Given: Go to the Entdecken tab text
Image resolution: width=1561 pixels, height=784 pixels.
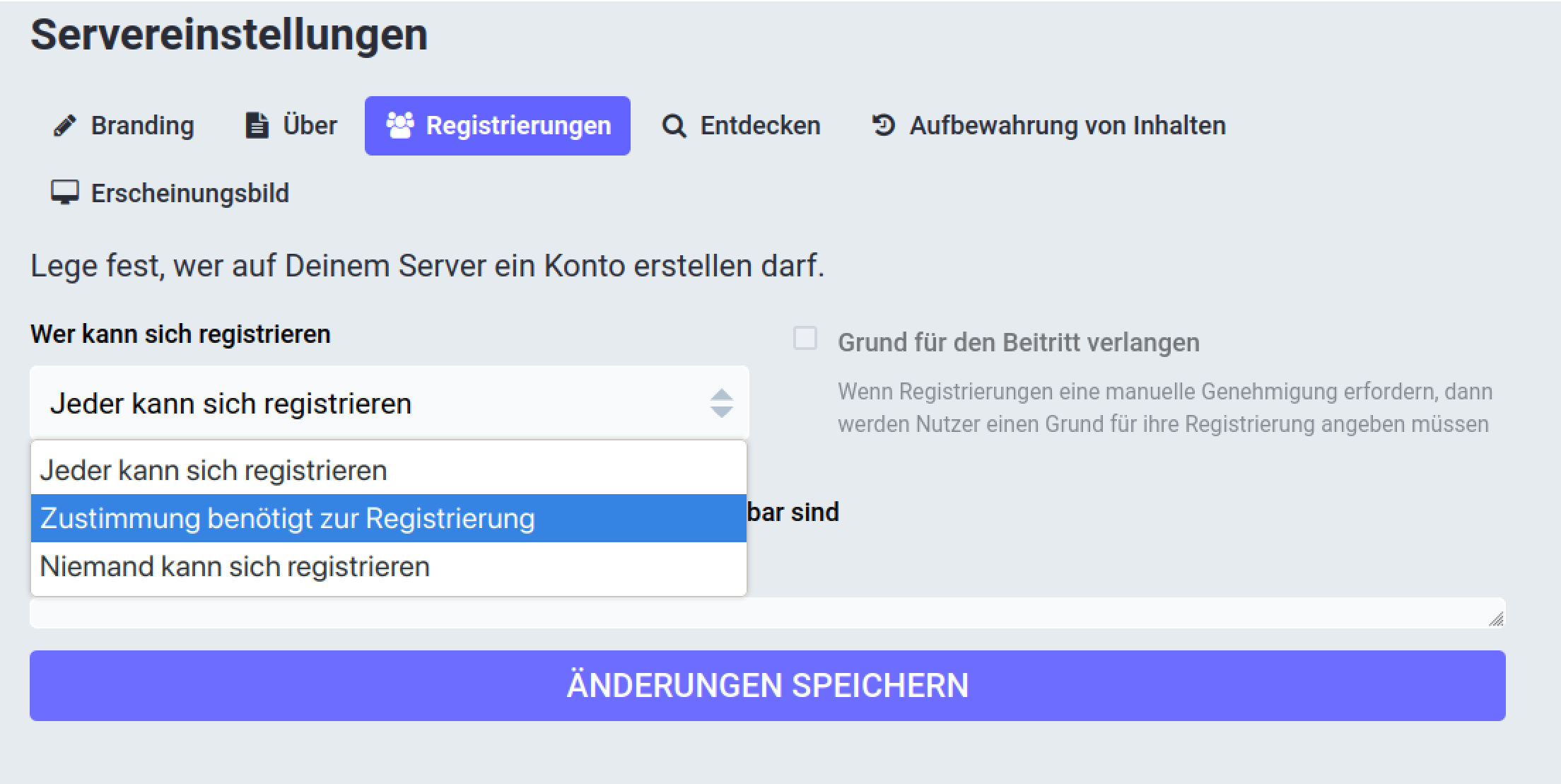Looking at the screenshot, I should pos(760,126).
